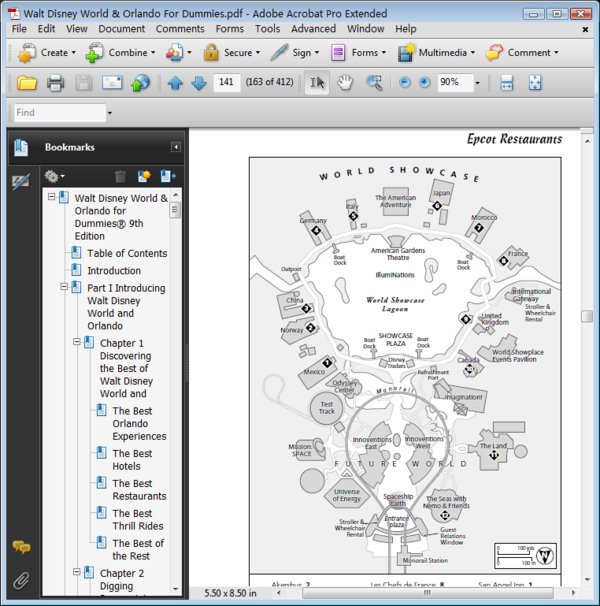This screenshot has width=600, height=606.
Task: Toggle the Signatures panel icon
Action: tap(21, 181)
